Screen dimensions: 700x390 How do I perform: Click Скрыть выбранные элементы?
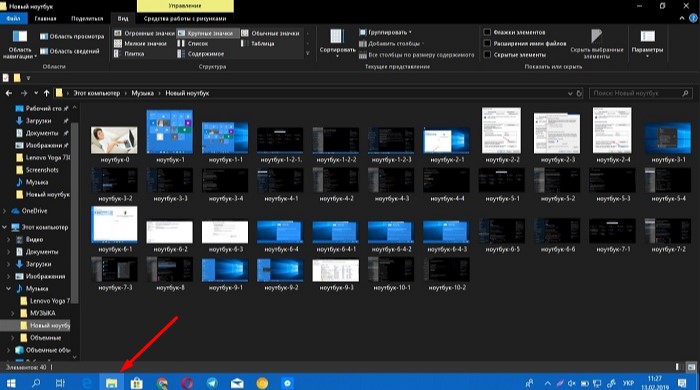(x=597, y=44)
